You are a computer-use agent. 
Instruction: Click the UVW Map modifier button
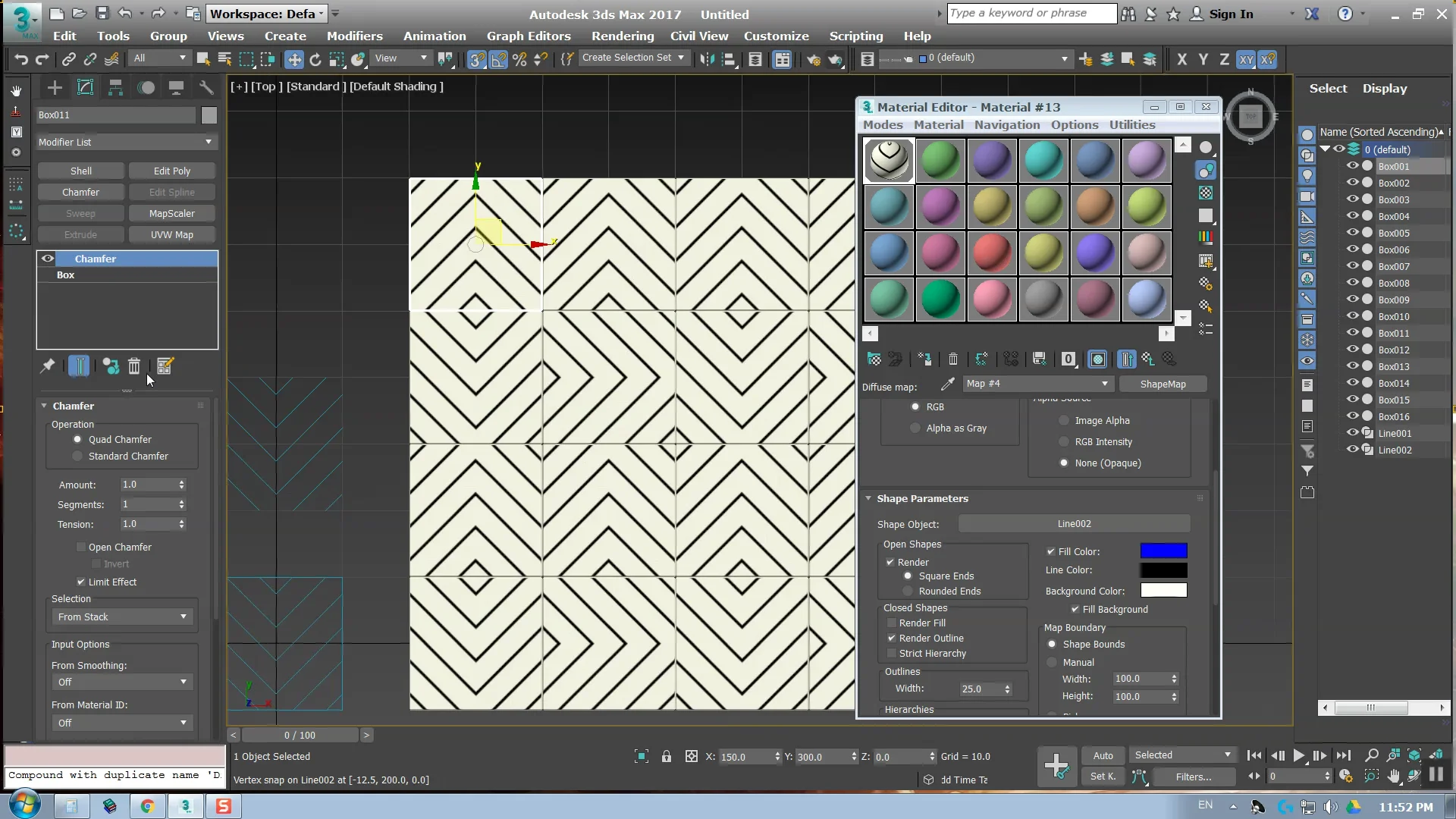[172, 234]
